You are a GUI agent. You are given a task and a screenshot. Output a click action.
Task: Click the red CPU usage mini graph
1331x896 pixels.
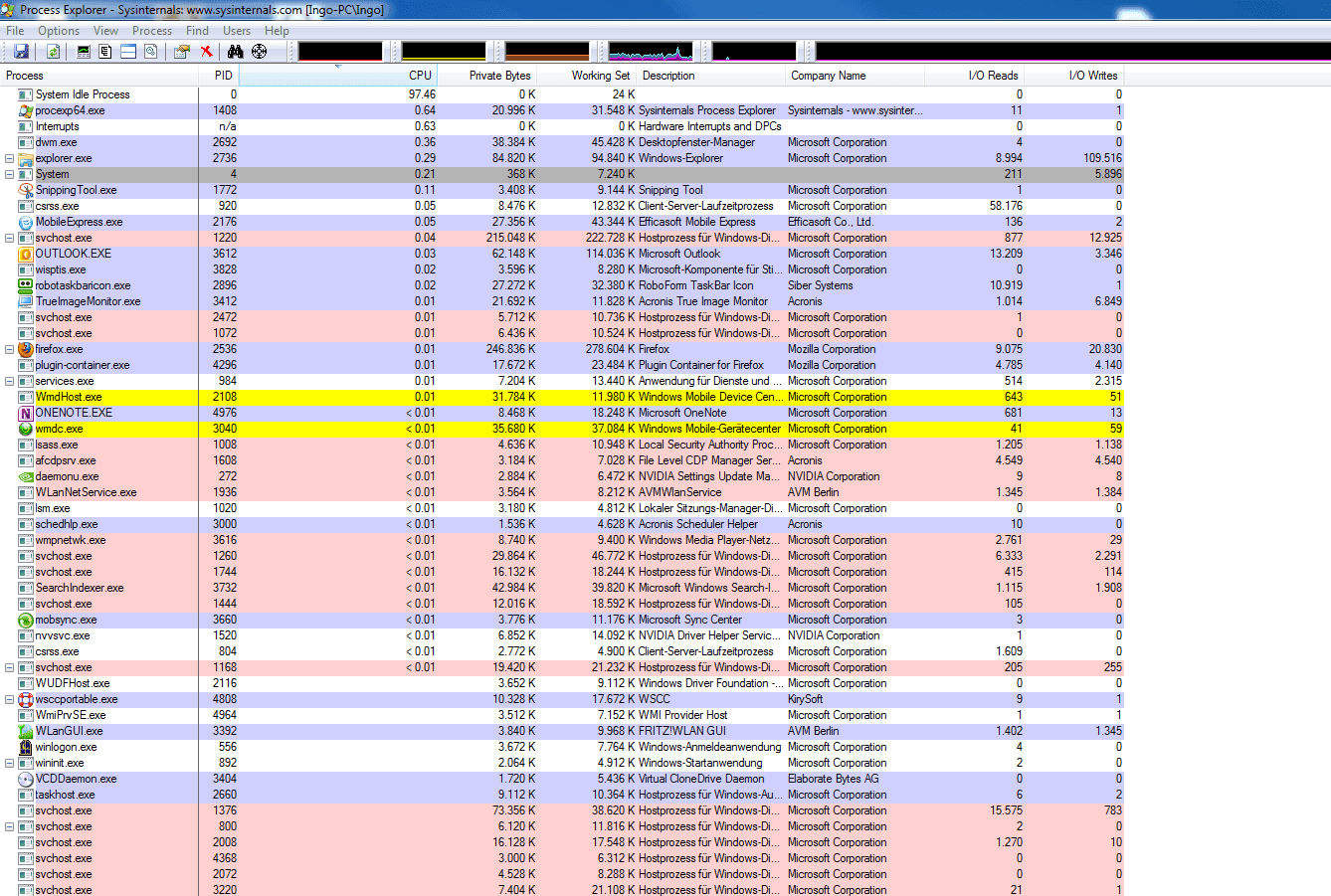(340, 52)
